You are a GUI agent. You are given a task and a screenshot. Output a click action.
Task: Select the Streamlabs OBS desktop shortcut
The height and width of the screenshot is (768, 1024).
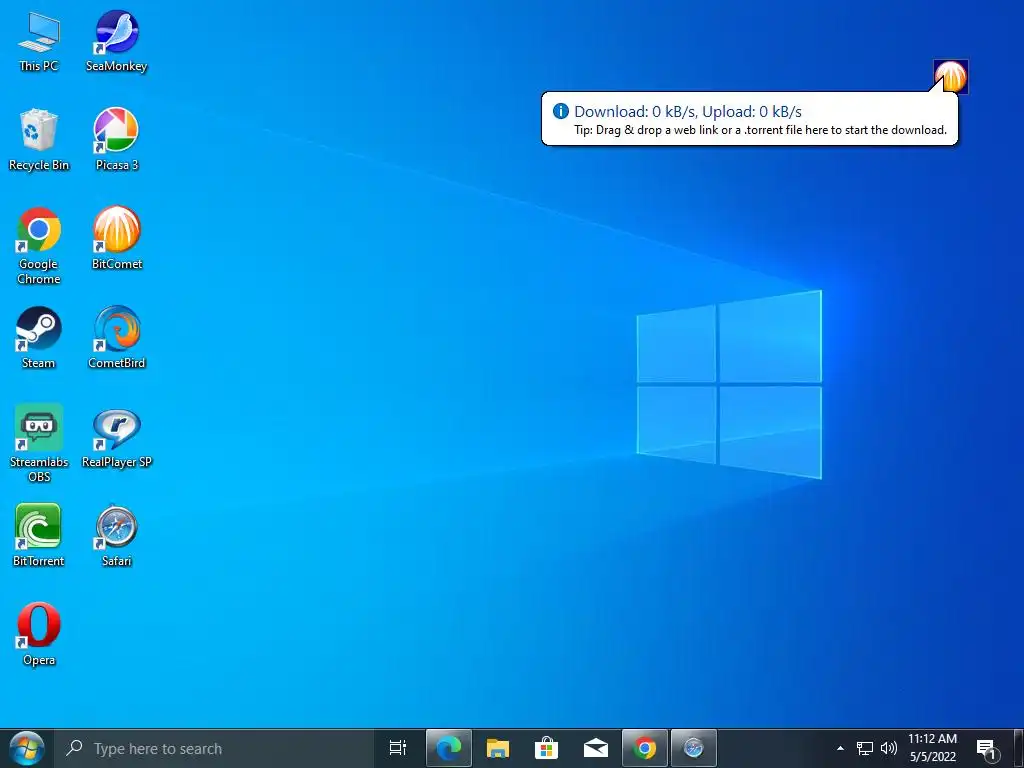(39, 444)
